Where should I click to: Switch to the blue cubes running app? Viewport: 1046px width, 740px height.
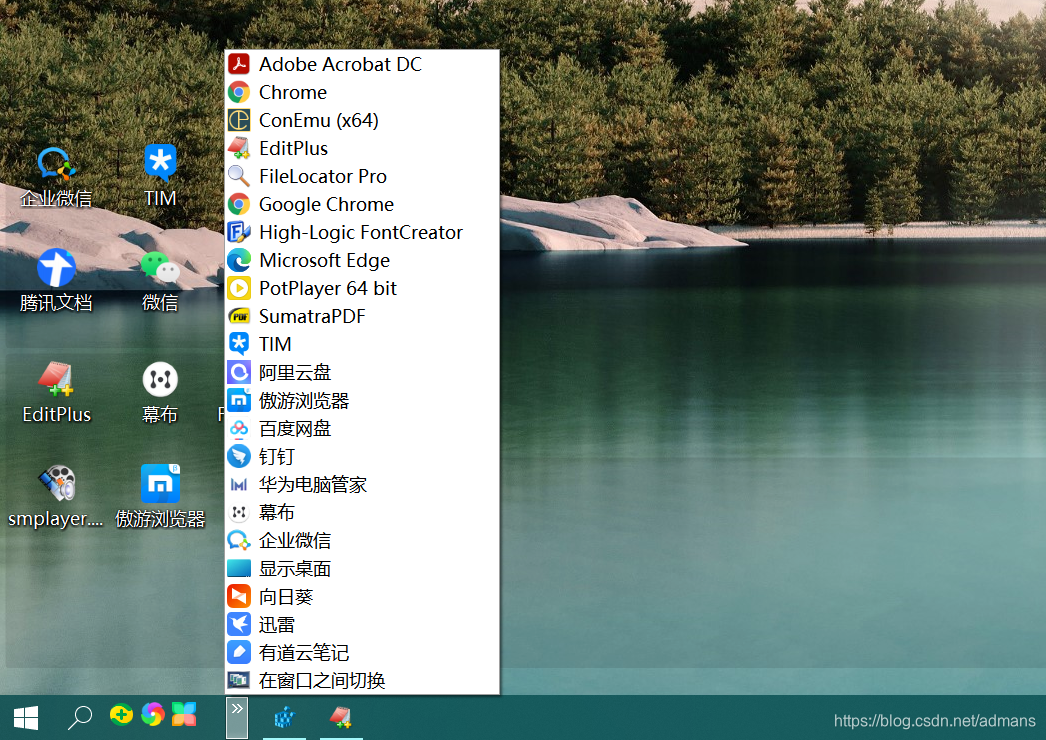point(284,717)
